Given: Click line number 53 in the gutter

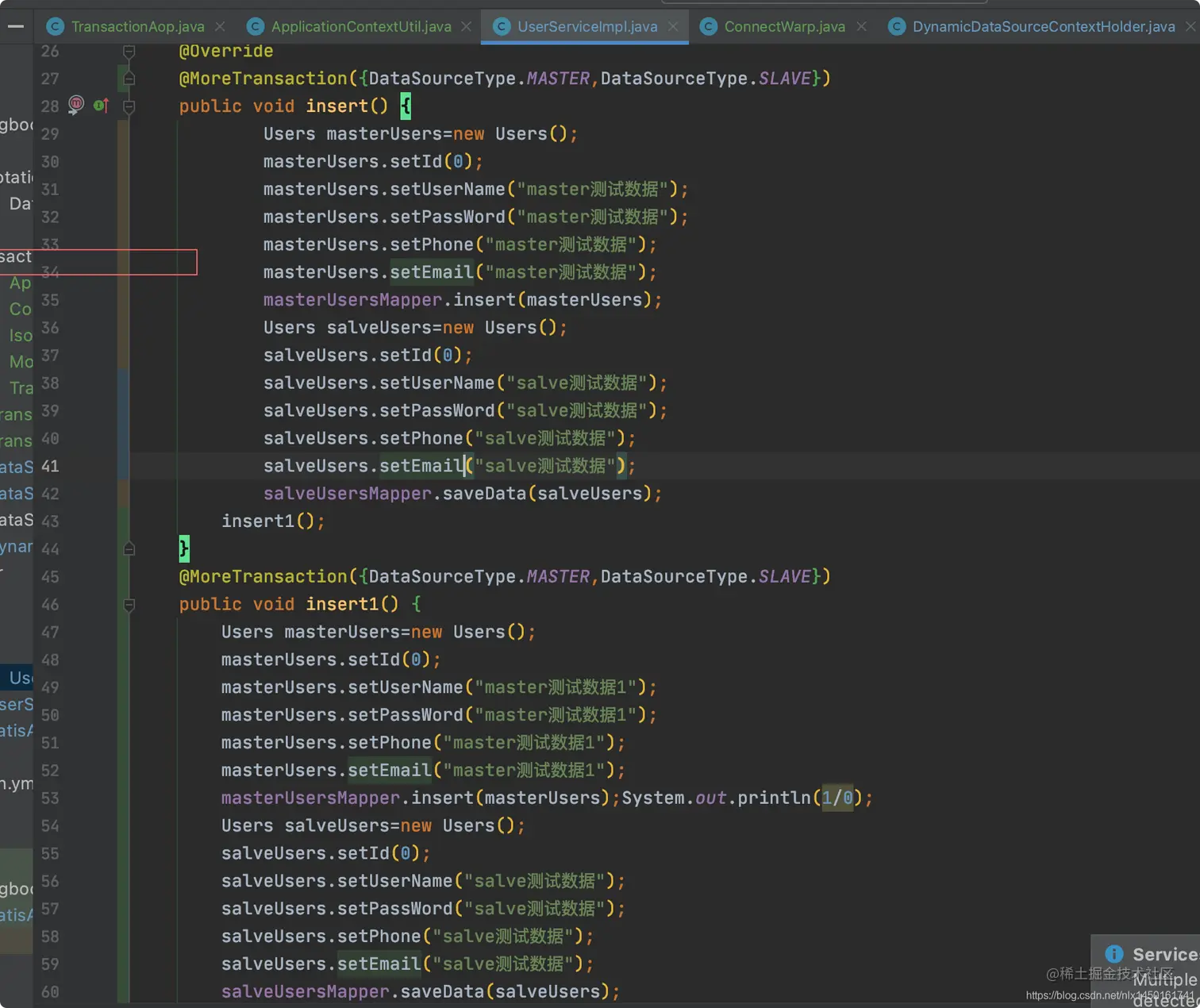Looking at the screenshot, I should (x=50, y=798).
